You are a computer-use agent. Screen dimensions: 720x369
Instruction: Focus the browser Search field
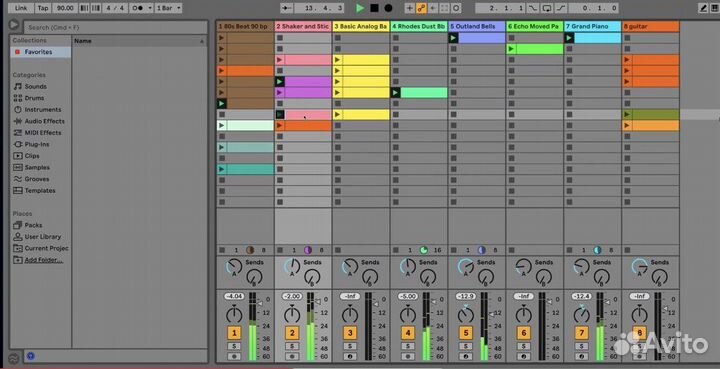115,27
